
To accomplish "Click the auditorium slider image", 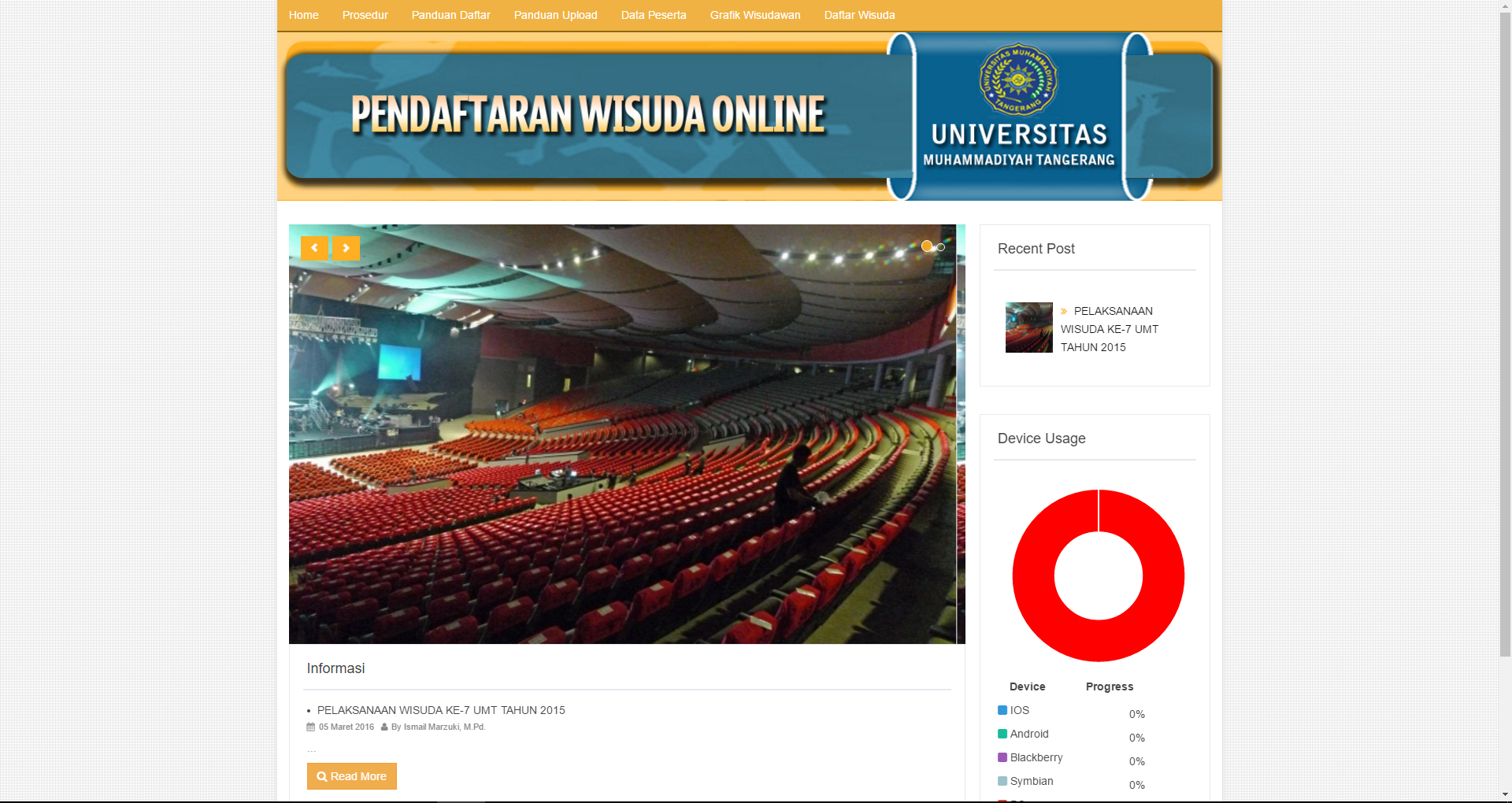I will pos(627,434).
